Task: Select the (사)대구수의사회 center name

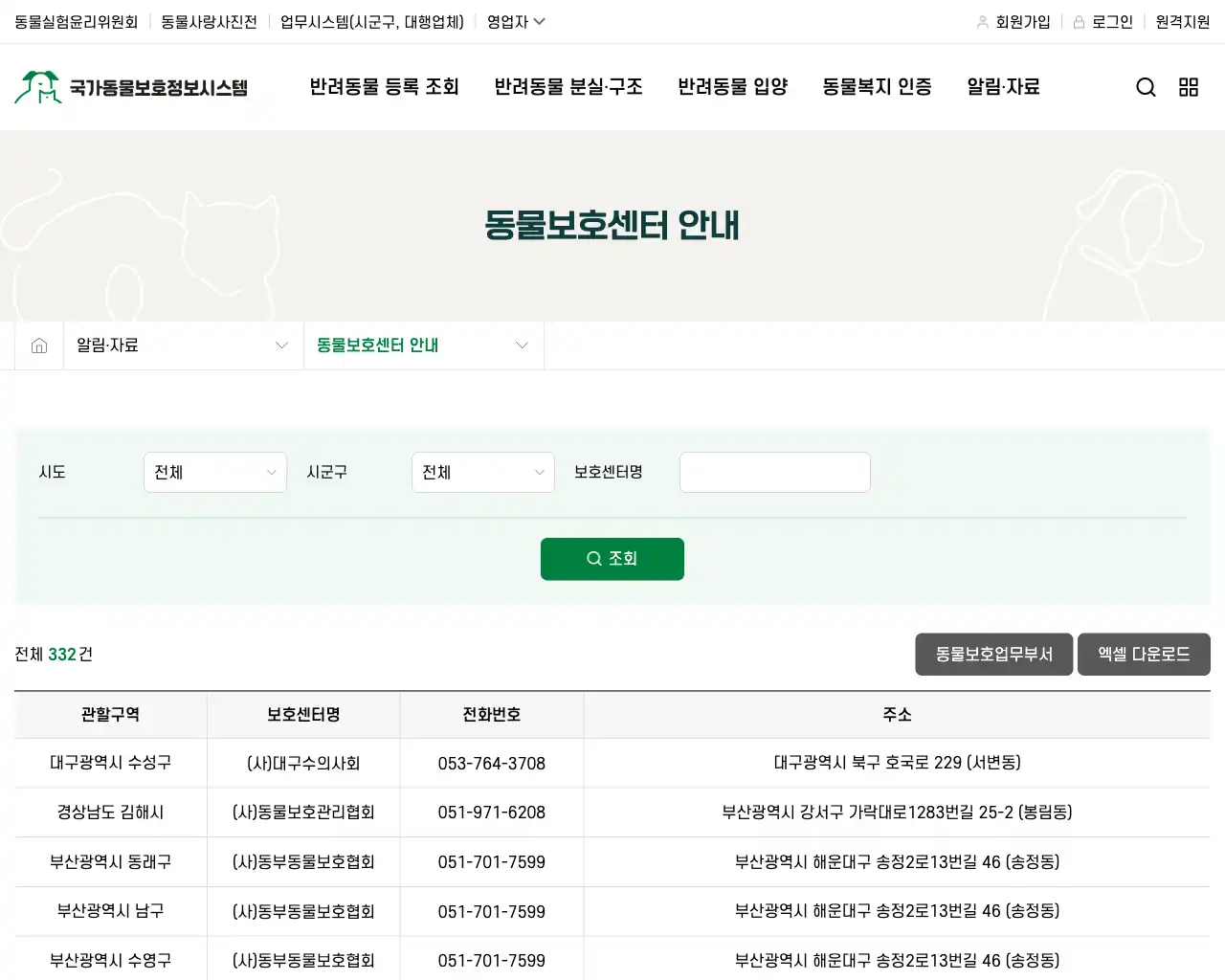Action: [303, 764]
